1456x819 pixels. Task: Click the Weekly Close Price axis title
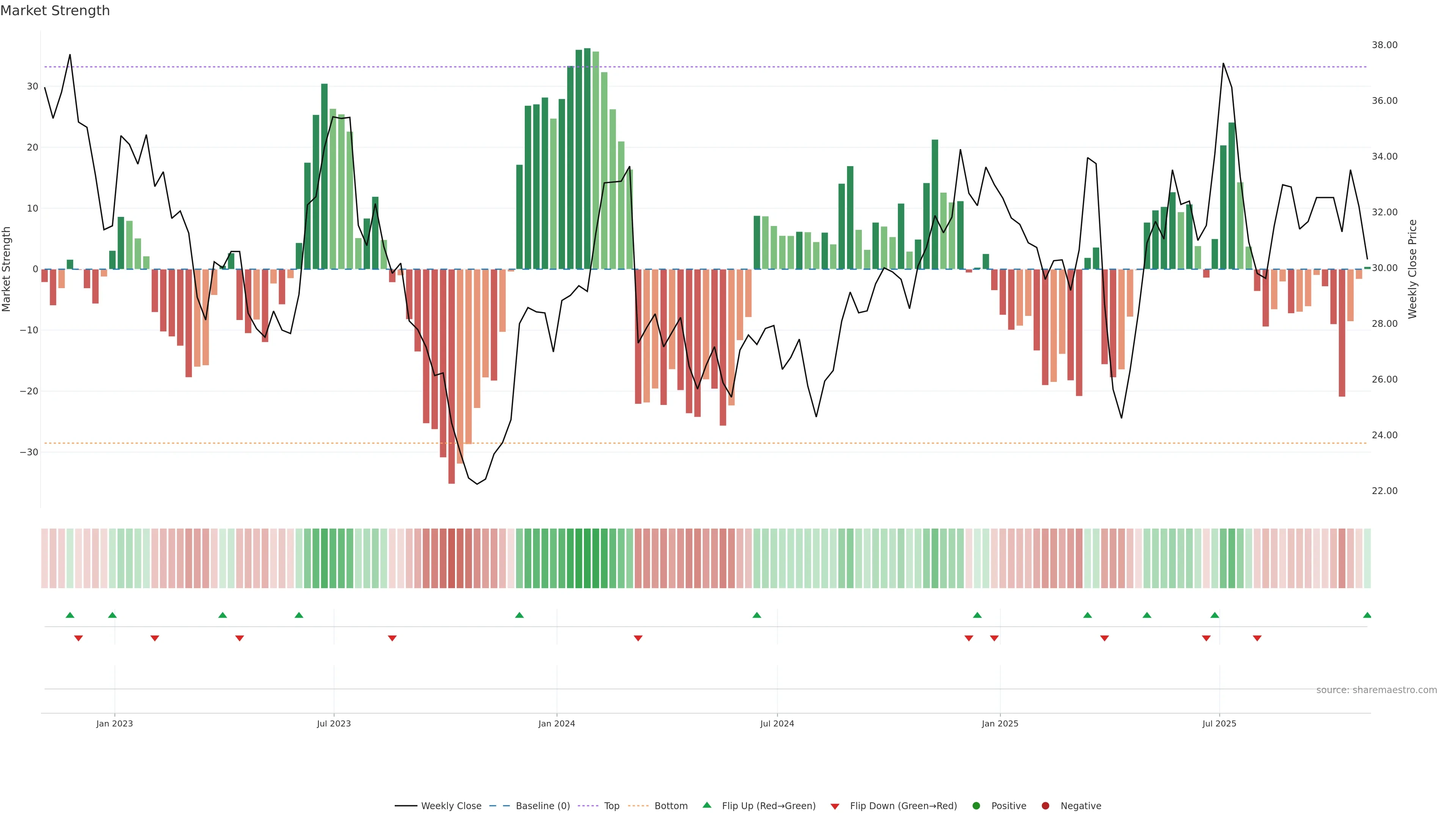[1412, 269]
